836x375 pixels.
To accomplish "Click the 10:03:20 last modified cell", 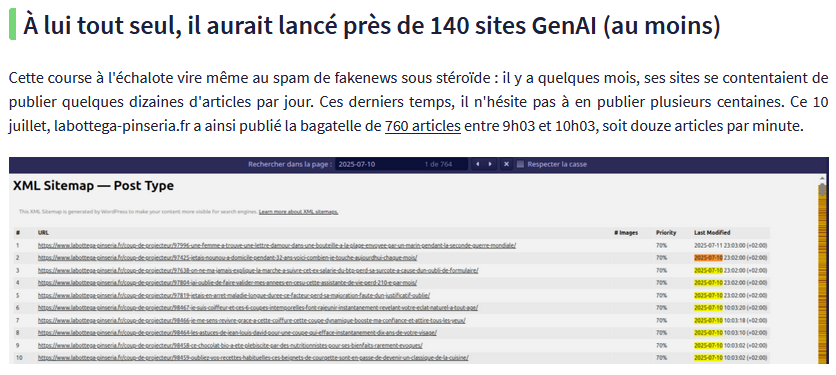I will coord(730,308).
